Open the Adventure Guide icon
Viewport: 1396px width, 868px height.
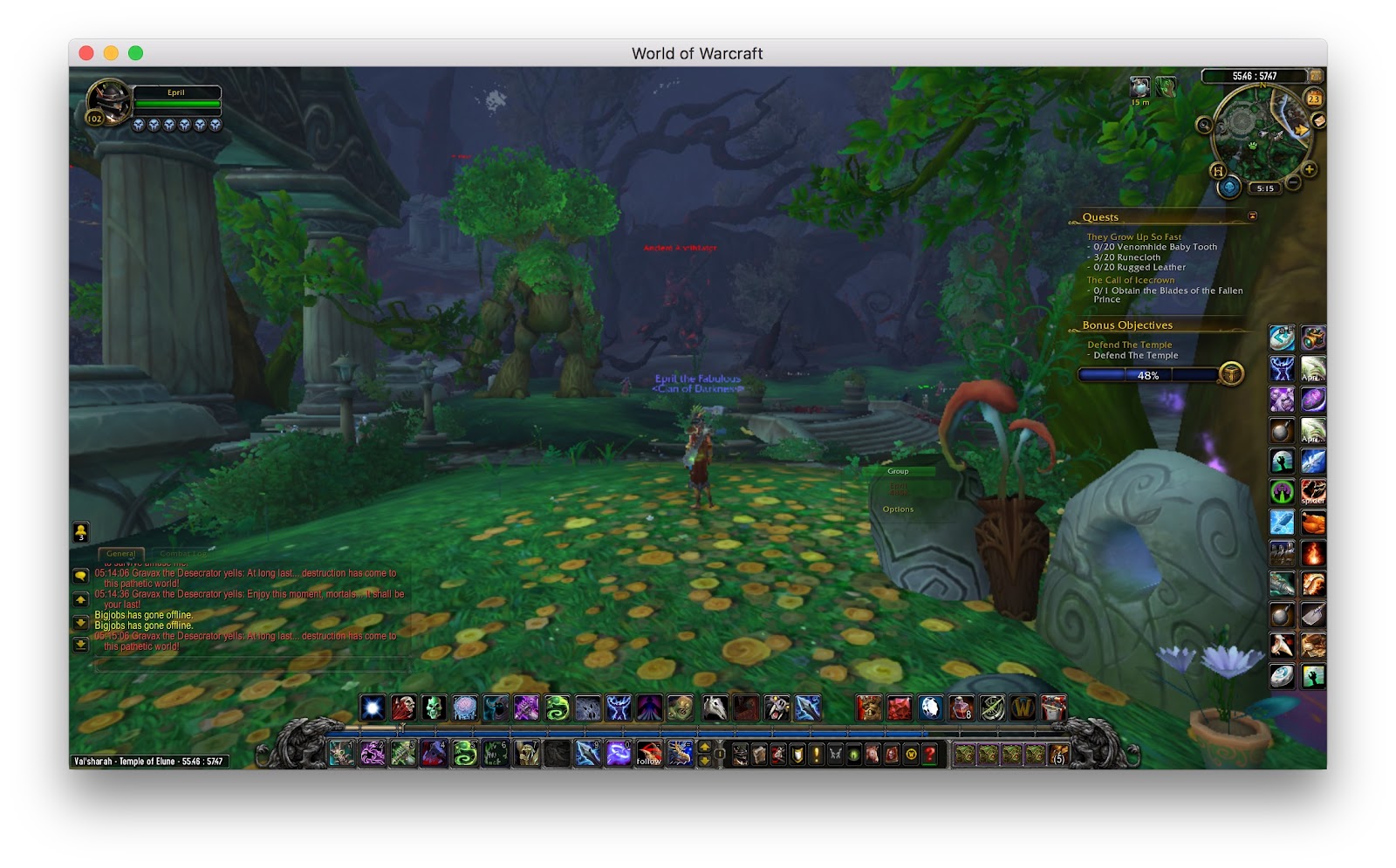[893, 755]
